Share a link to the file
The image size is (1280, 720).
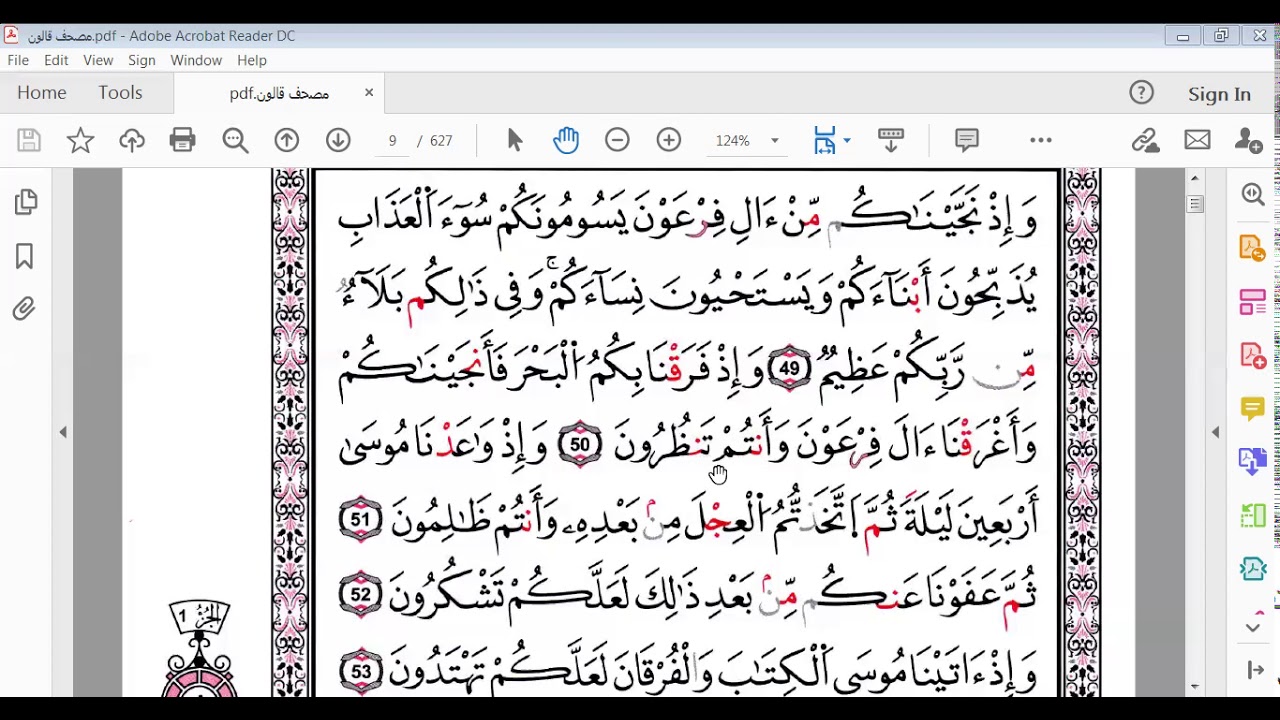click(x=1145, y=141)
